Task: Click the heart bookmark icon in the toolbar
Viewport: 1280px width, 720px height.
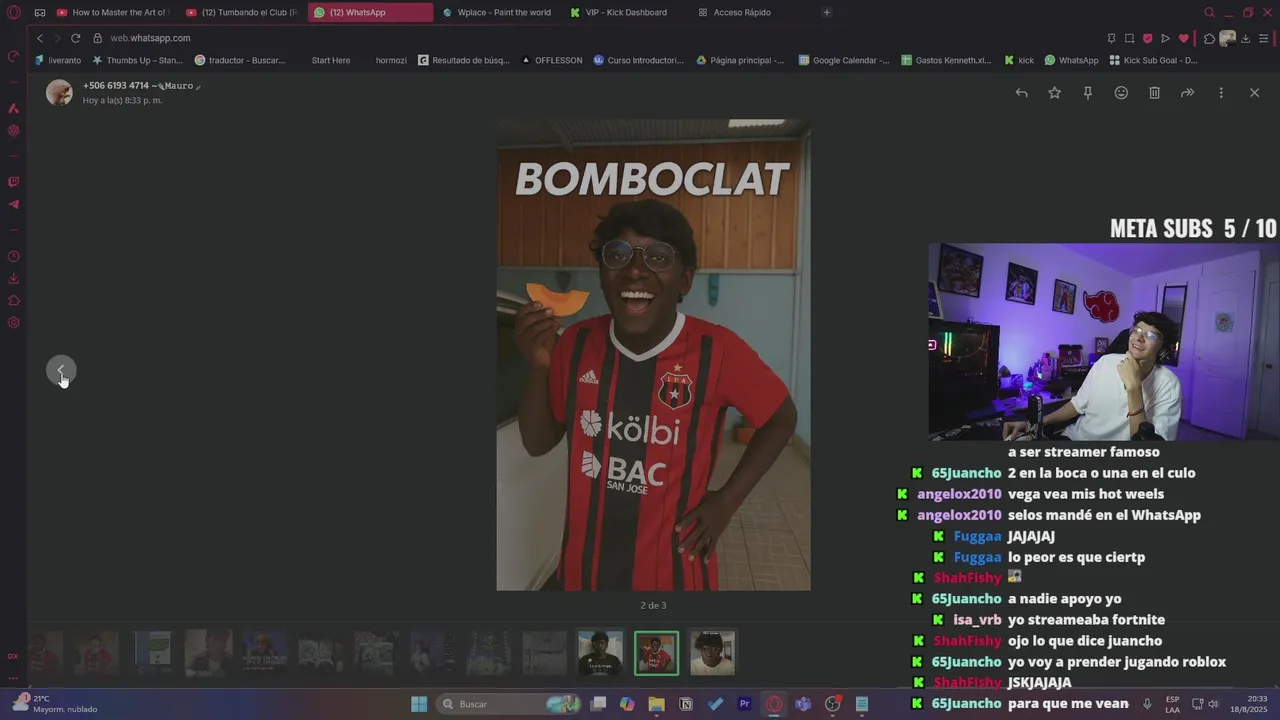Action: pyautogui.click(x=1184, y=38)
